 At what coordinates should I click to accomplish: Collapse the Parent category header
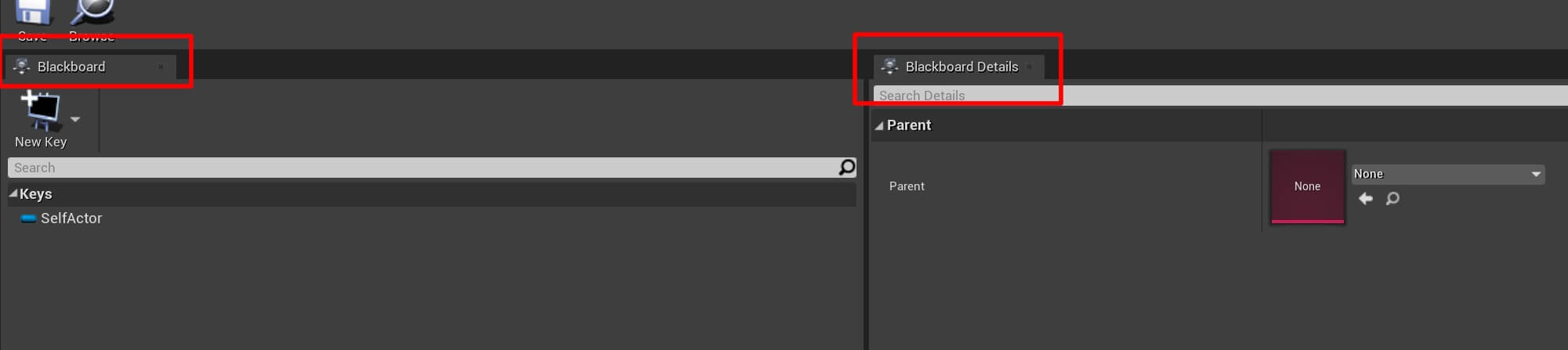879,125
